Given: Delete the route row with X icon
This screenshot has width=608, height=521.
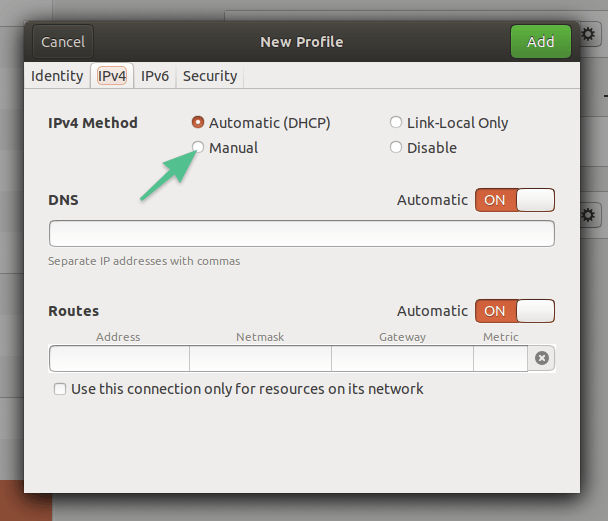Looking at the screenshot, I should pyautogui.click(x=542, y=358).
